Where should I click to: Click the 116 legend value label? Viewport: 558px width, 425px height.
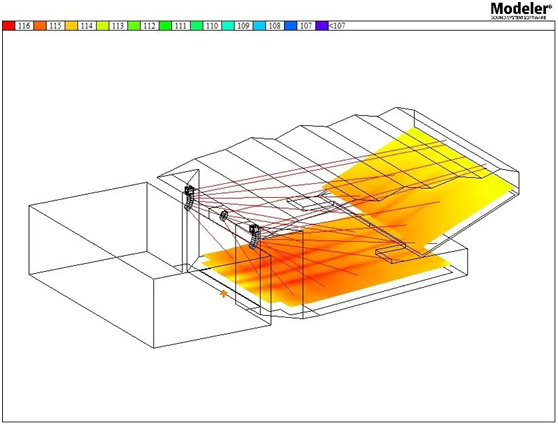(24, 26)
